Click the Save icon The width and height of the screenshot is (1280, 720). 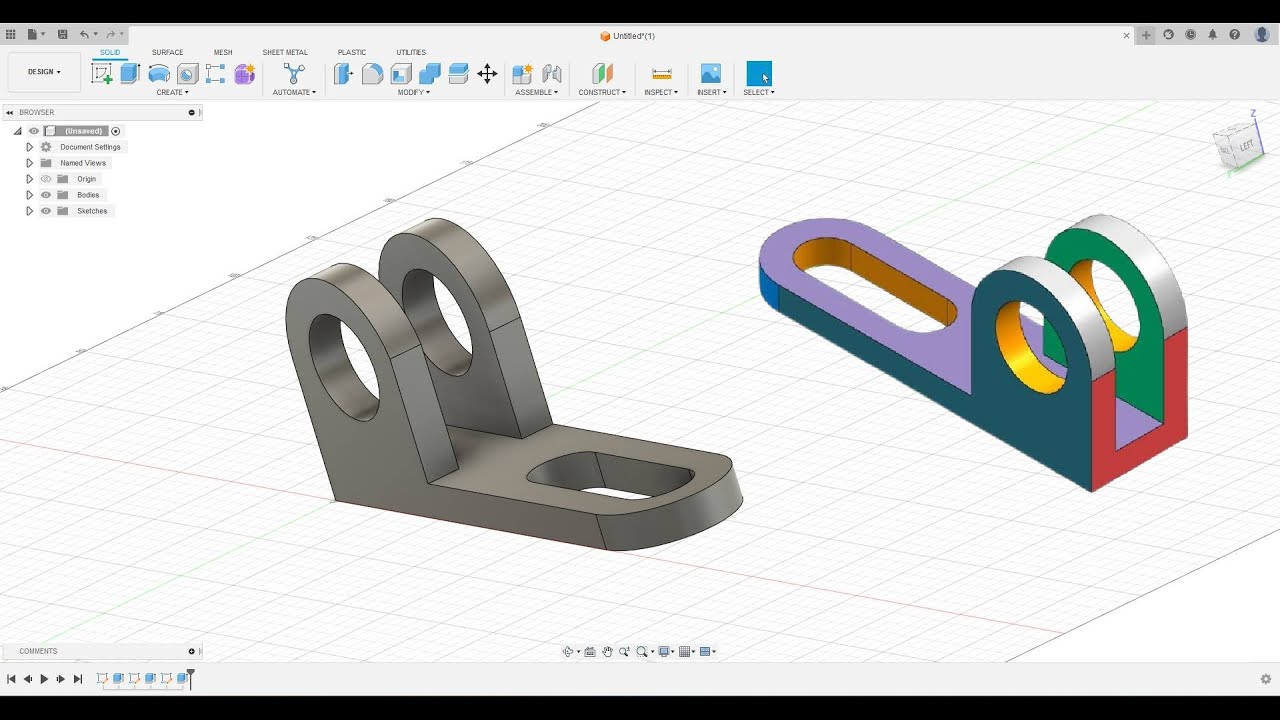(62, 34)
